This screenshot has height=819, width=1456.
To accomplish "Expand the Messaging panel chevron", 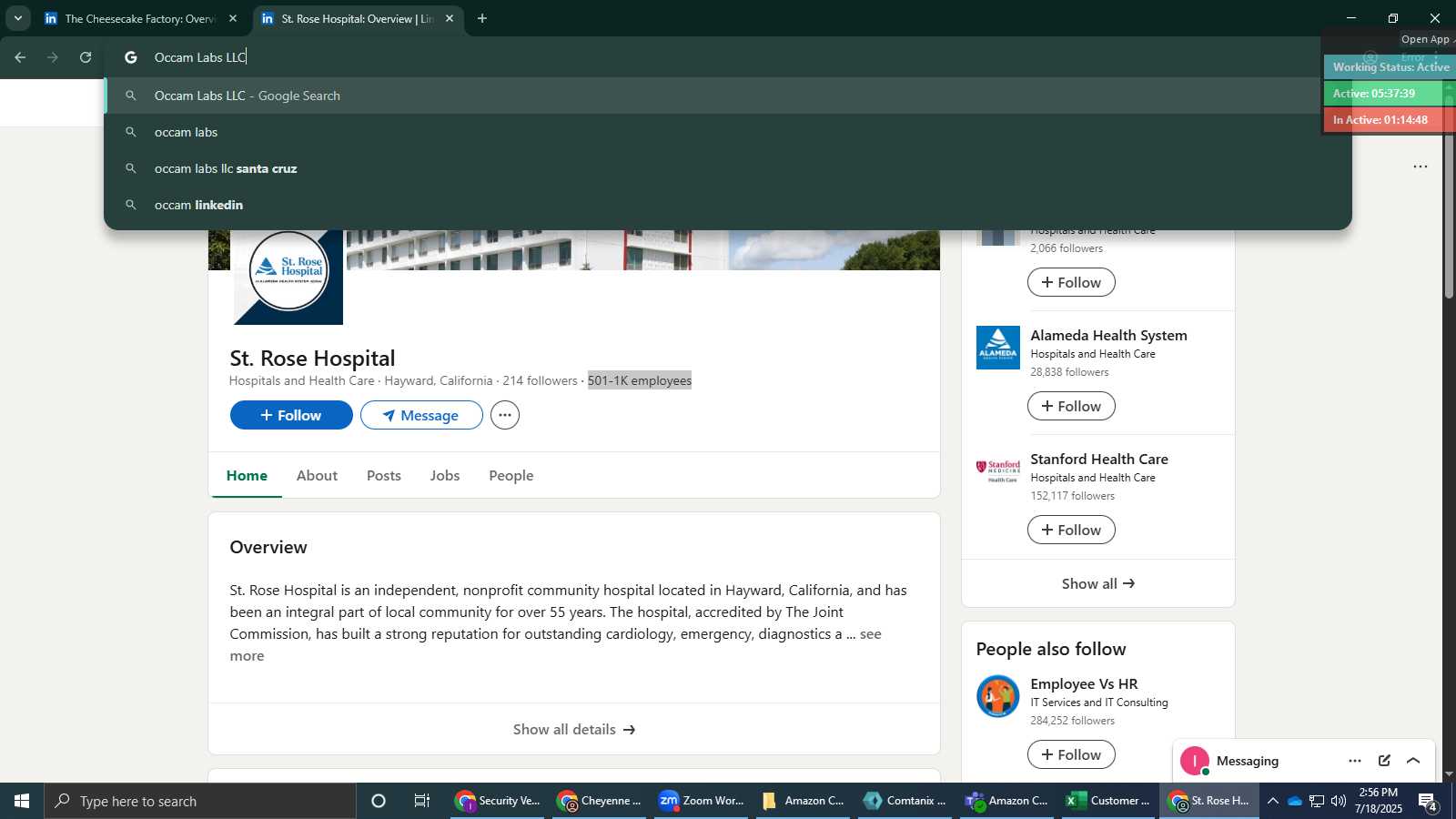I will [x=1413, y=761].
